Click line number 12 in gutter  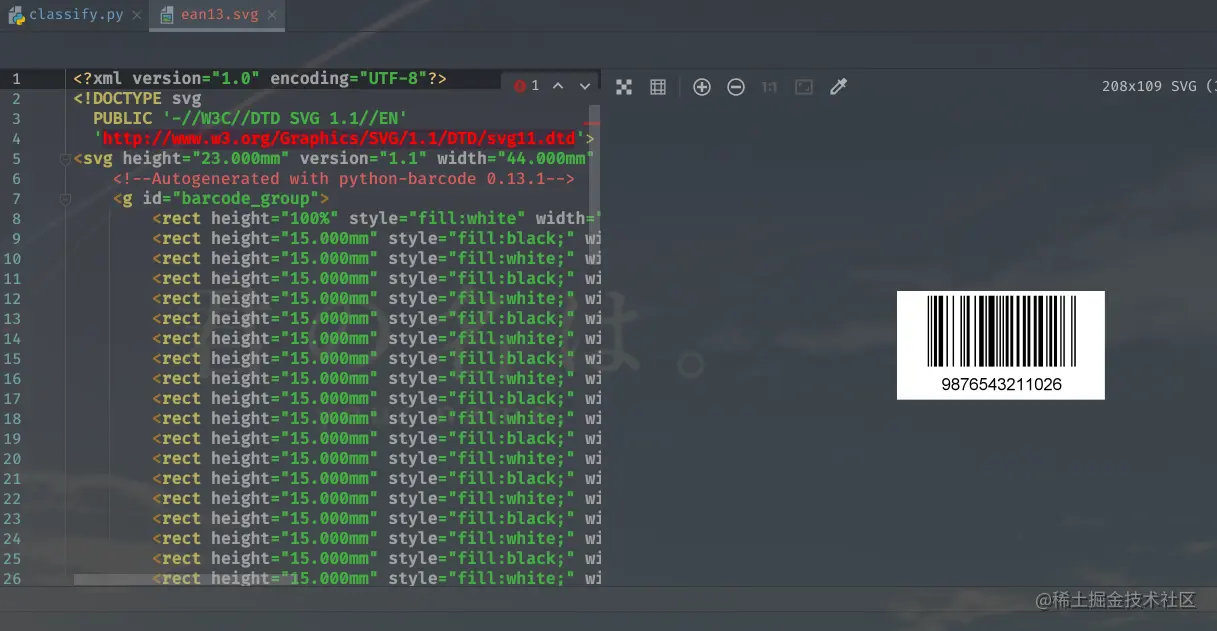pyautogui.click(x=12, y=298)
